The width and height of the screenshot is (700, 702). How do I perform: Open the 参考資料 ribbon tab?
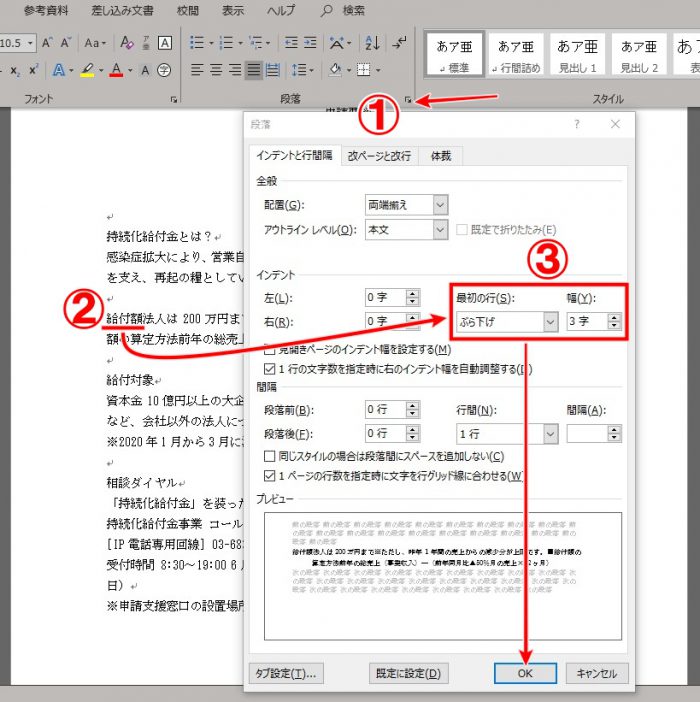pos(46,10)
